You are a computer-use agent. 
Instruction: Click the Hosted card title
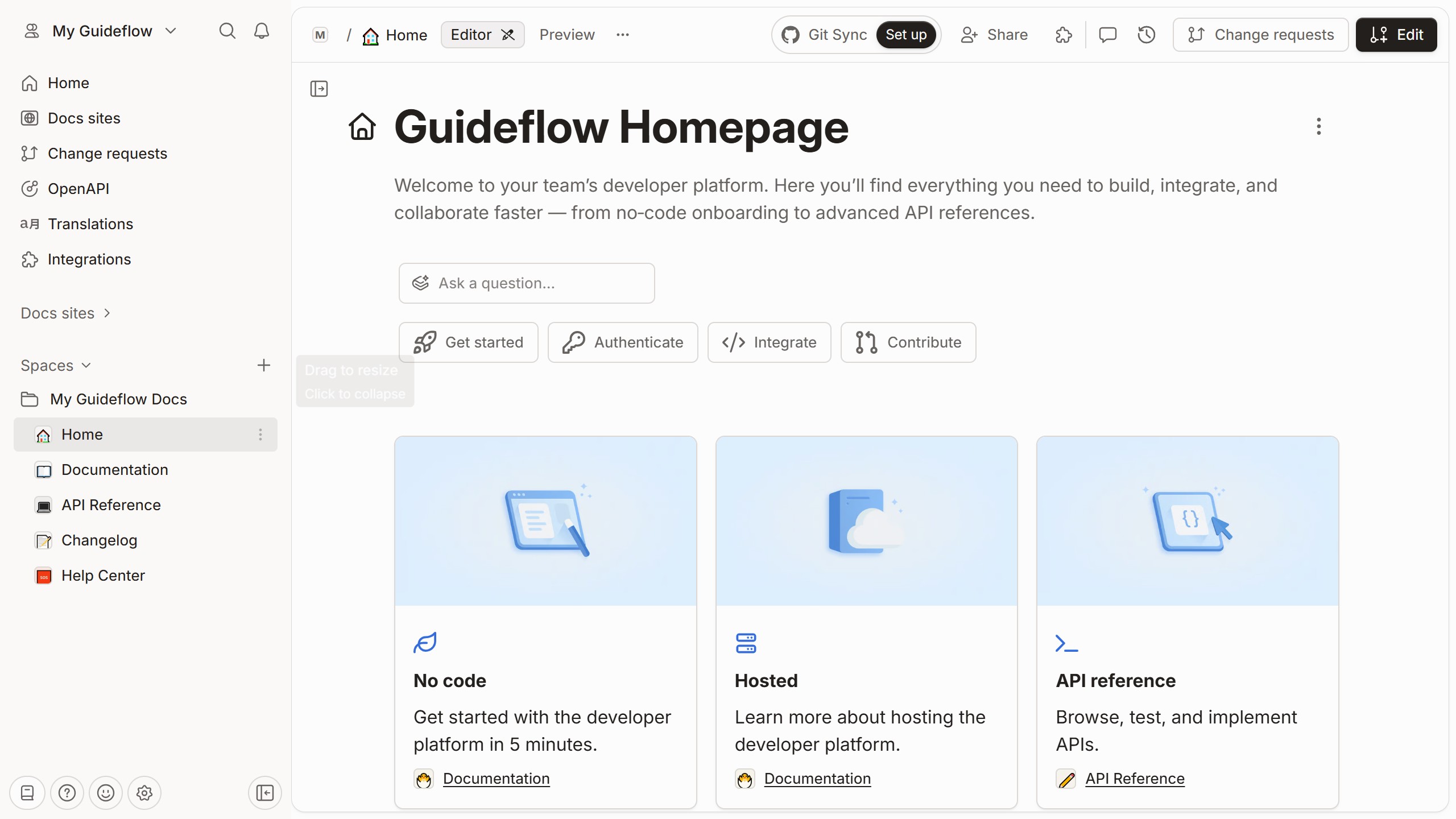click(x=766, y=681)
